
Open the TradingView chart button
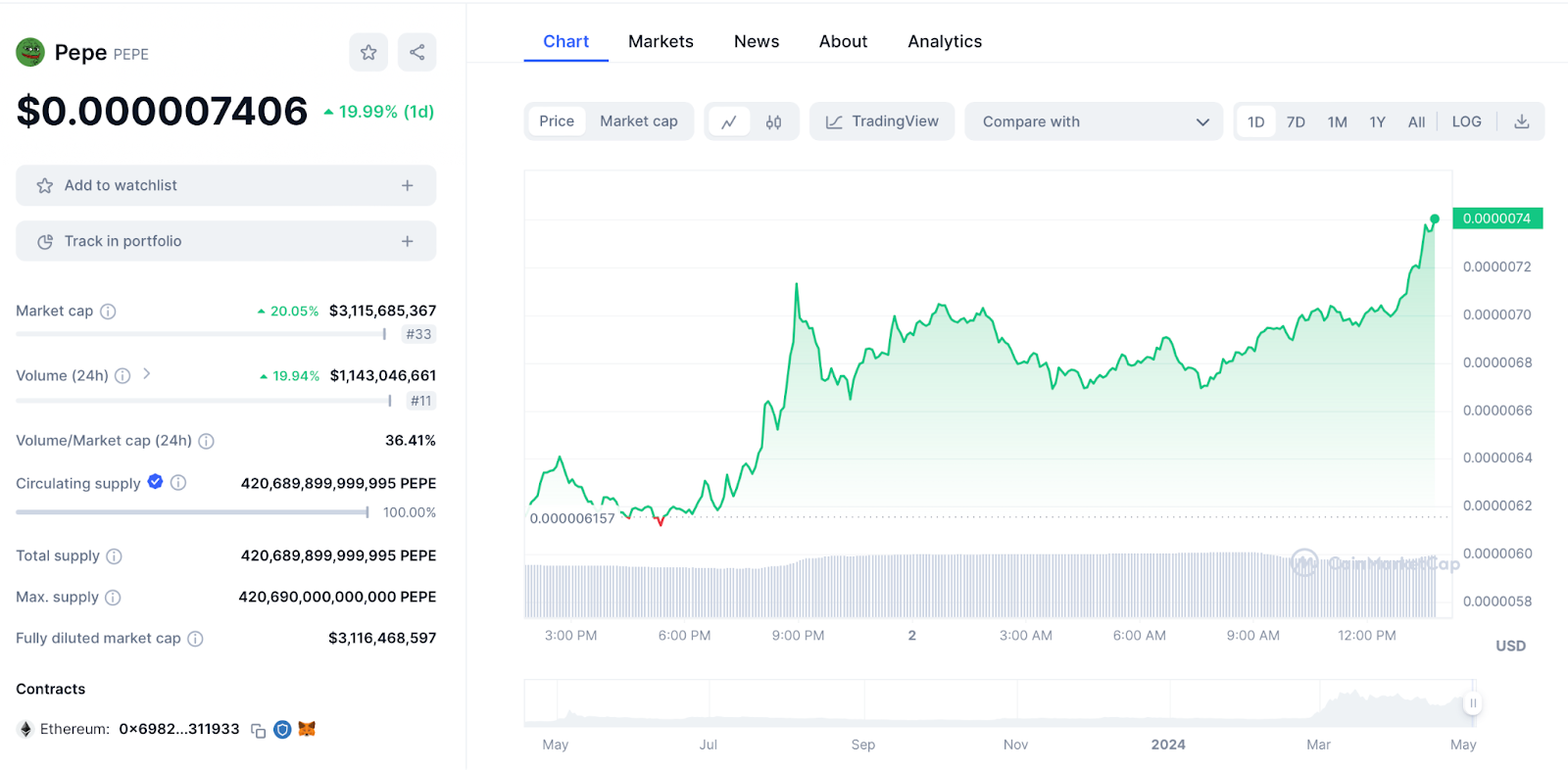tap(882, 121)
